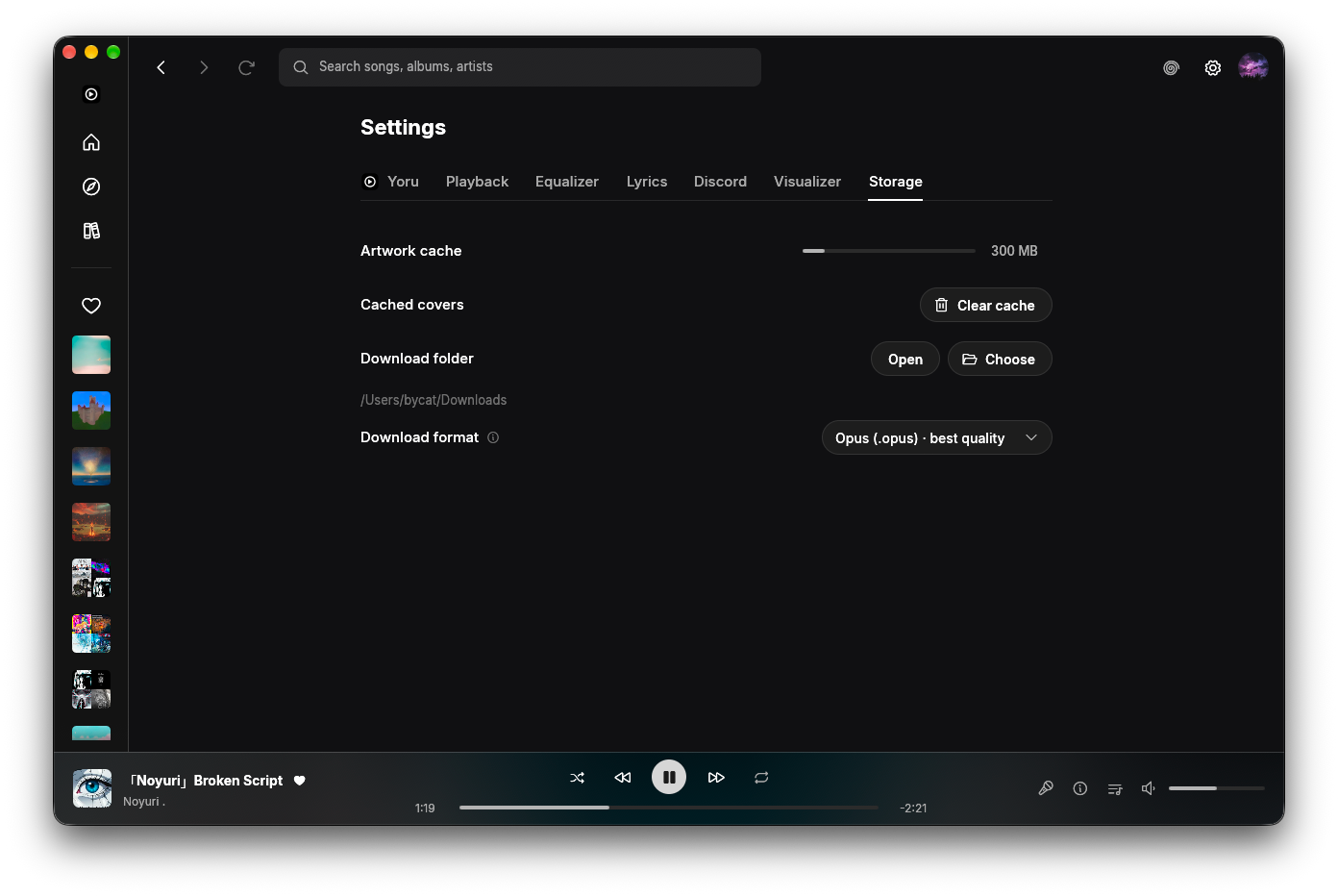Show lyrics with the microphone icon

click(1046, 788)
